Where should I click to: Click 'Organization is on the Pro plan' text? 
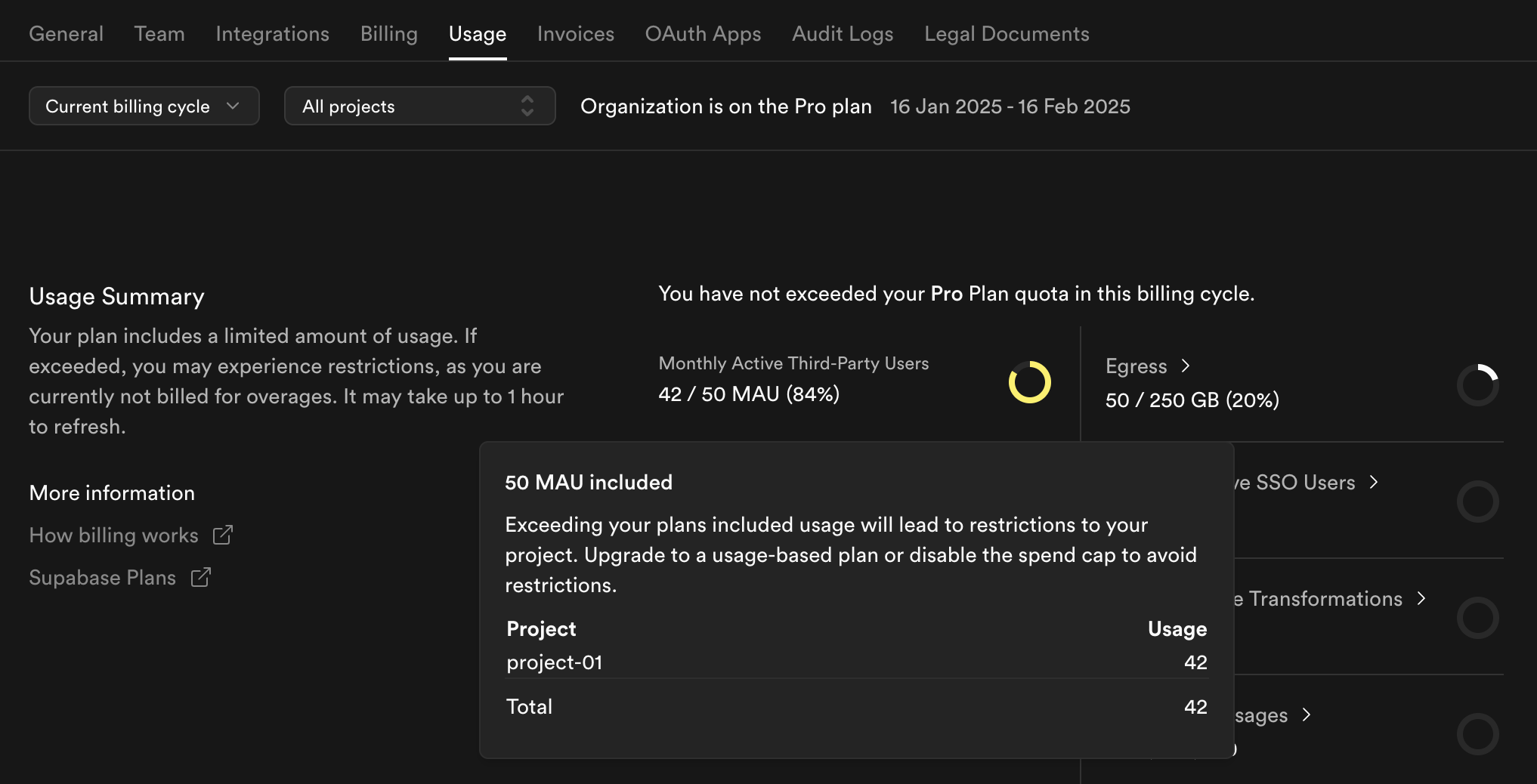726,106
